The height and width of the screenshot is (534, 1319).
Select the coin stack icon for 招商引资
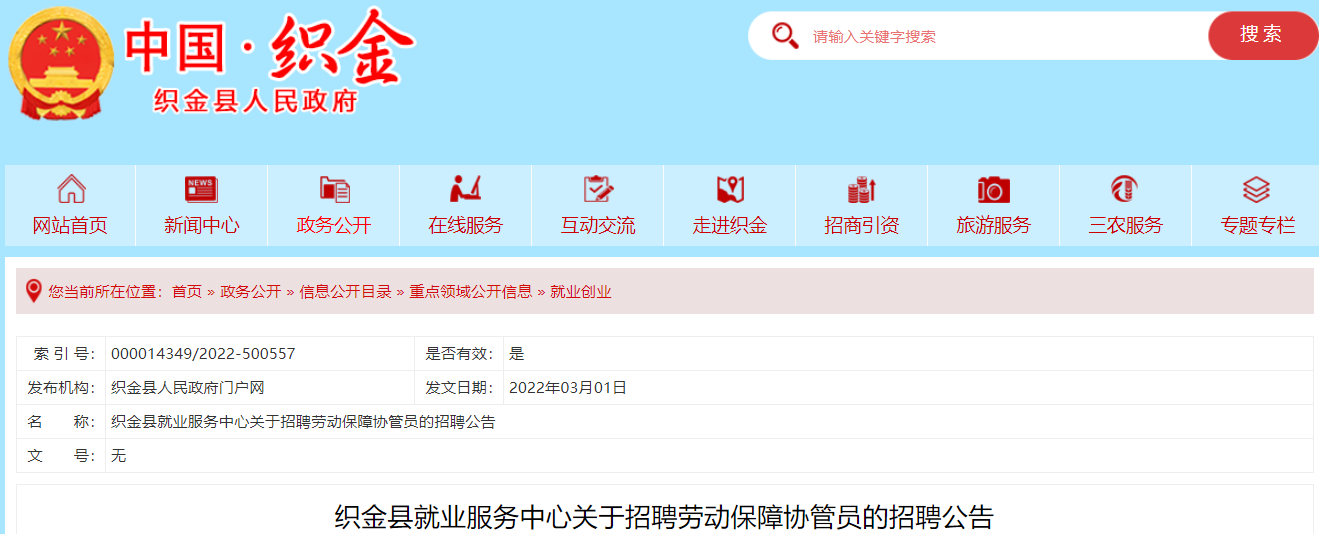pos(861,189)
